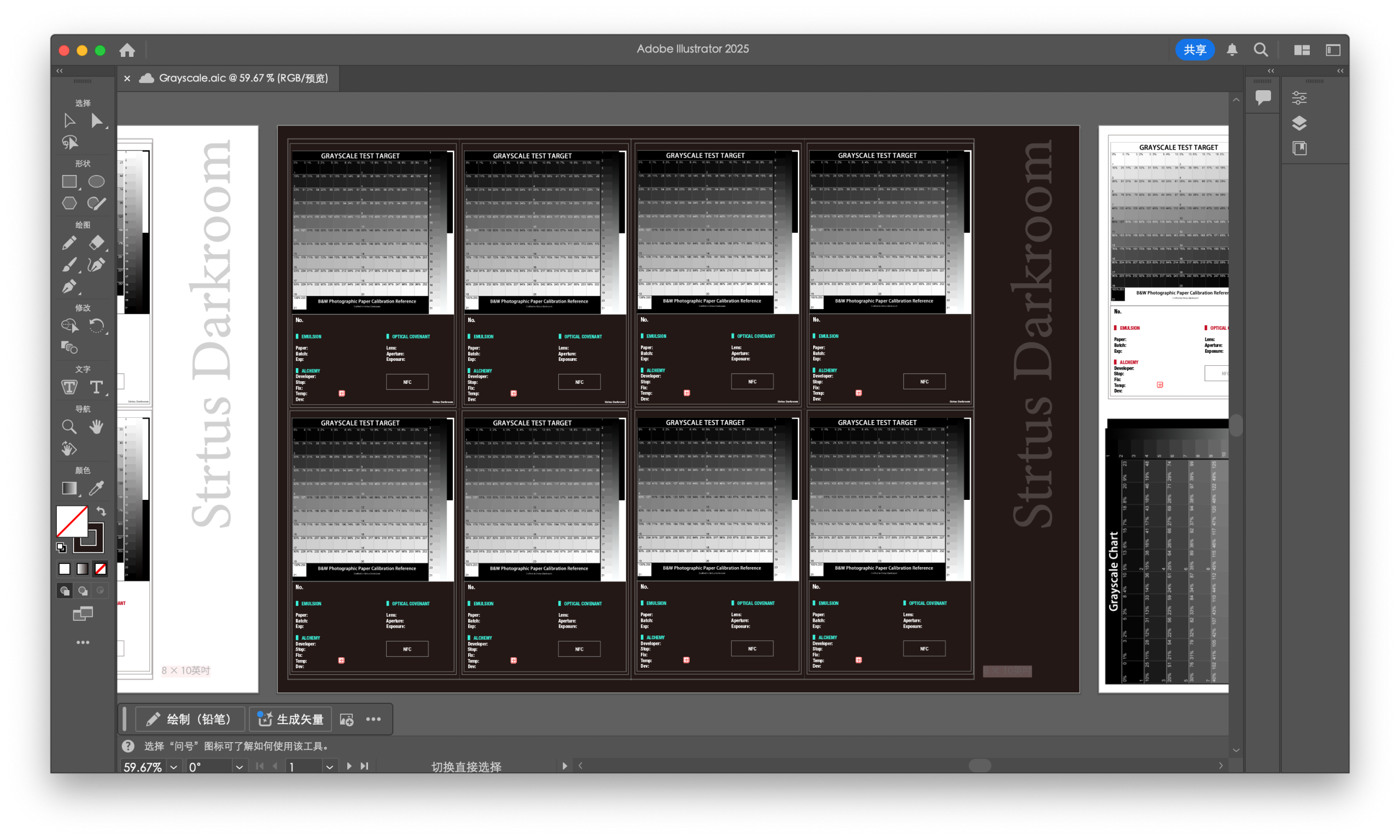Select the Shaper/Blob brush tool beside polygon

pyautogui.click(x=97, y=203)
